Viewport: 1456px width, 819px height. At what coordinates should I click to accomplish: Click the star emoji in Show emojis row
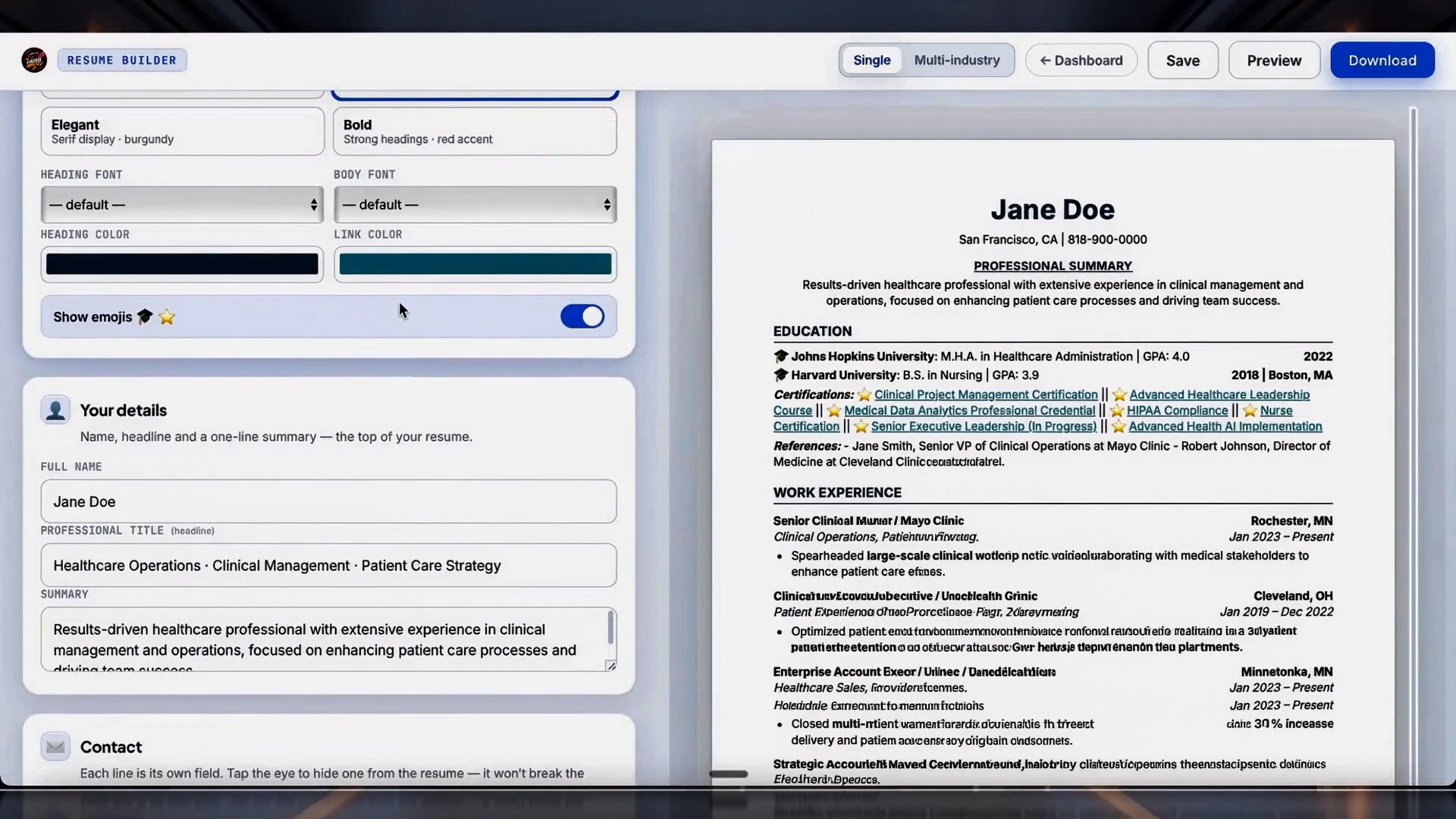click(x=167, y=317)
